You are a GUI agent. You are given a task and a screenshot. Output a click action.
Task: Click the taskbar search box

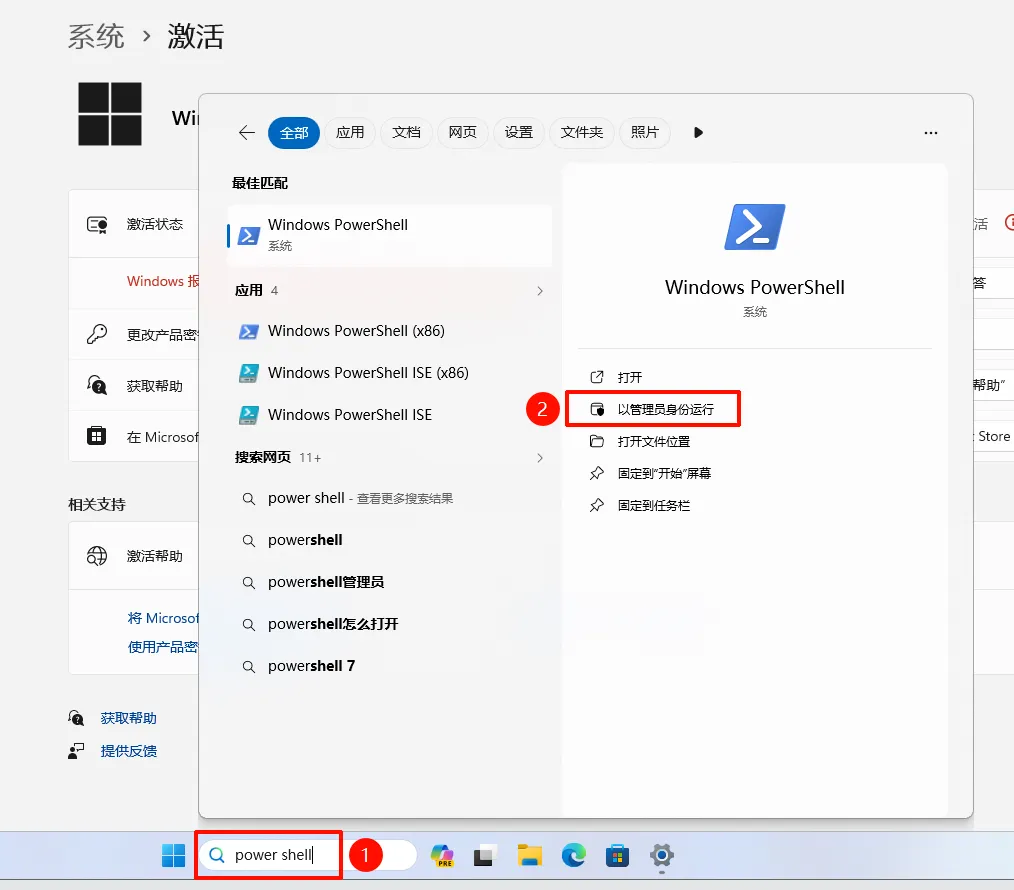click(307, 855)
